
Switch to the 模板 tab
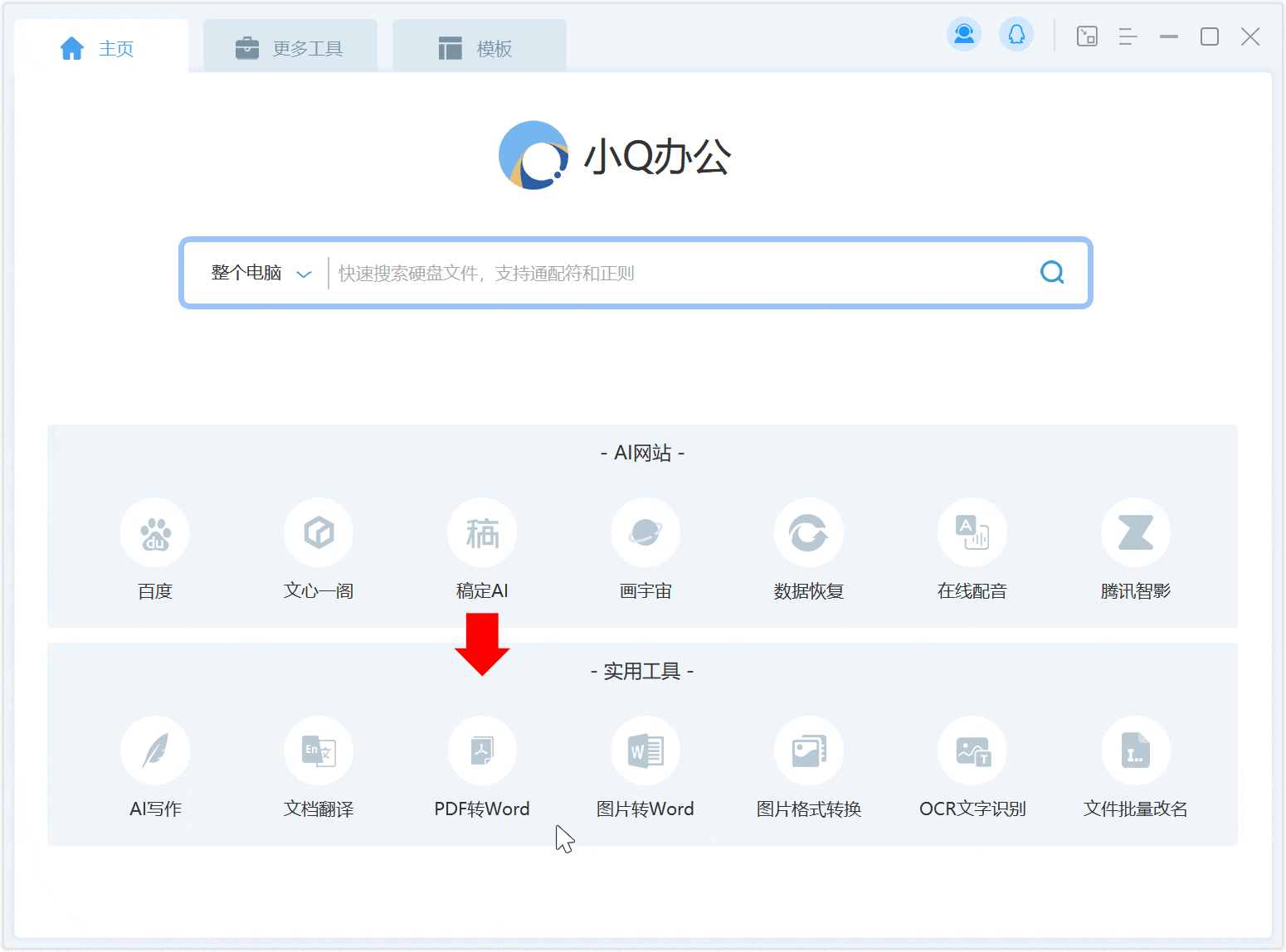pos(479,49)
